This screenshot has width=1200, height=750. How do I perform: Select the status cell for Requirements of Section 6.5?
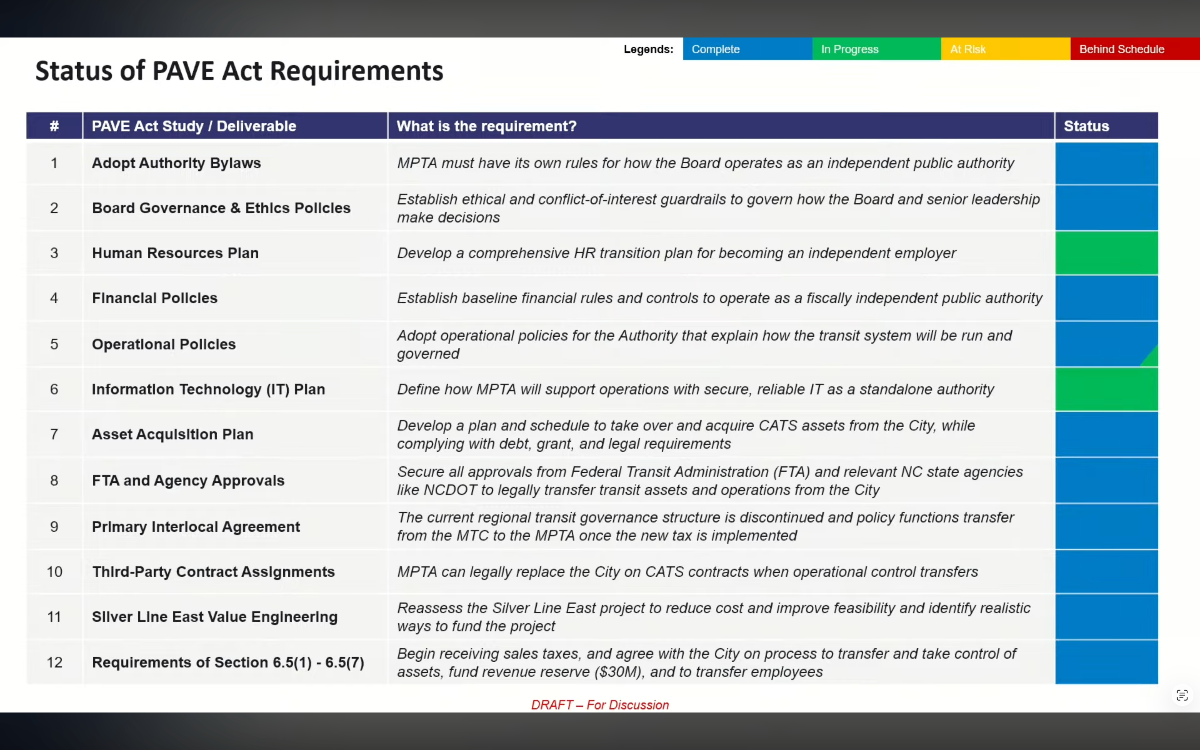(x=1106, y=662)
